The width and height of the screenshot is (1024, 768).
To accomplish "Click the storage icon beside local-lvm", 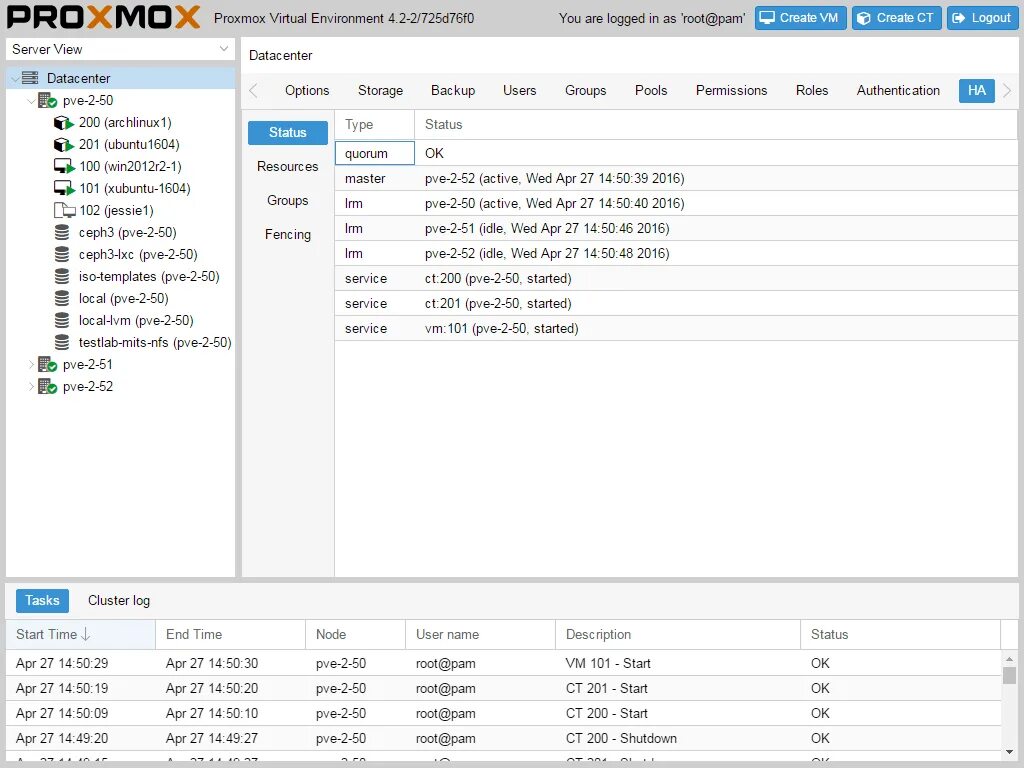I will pyautogui.click(x=62, y=321).
